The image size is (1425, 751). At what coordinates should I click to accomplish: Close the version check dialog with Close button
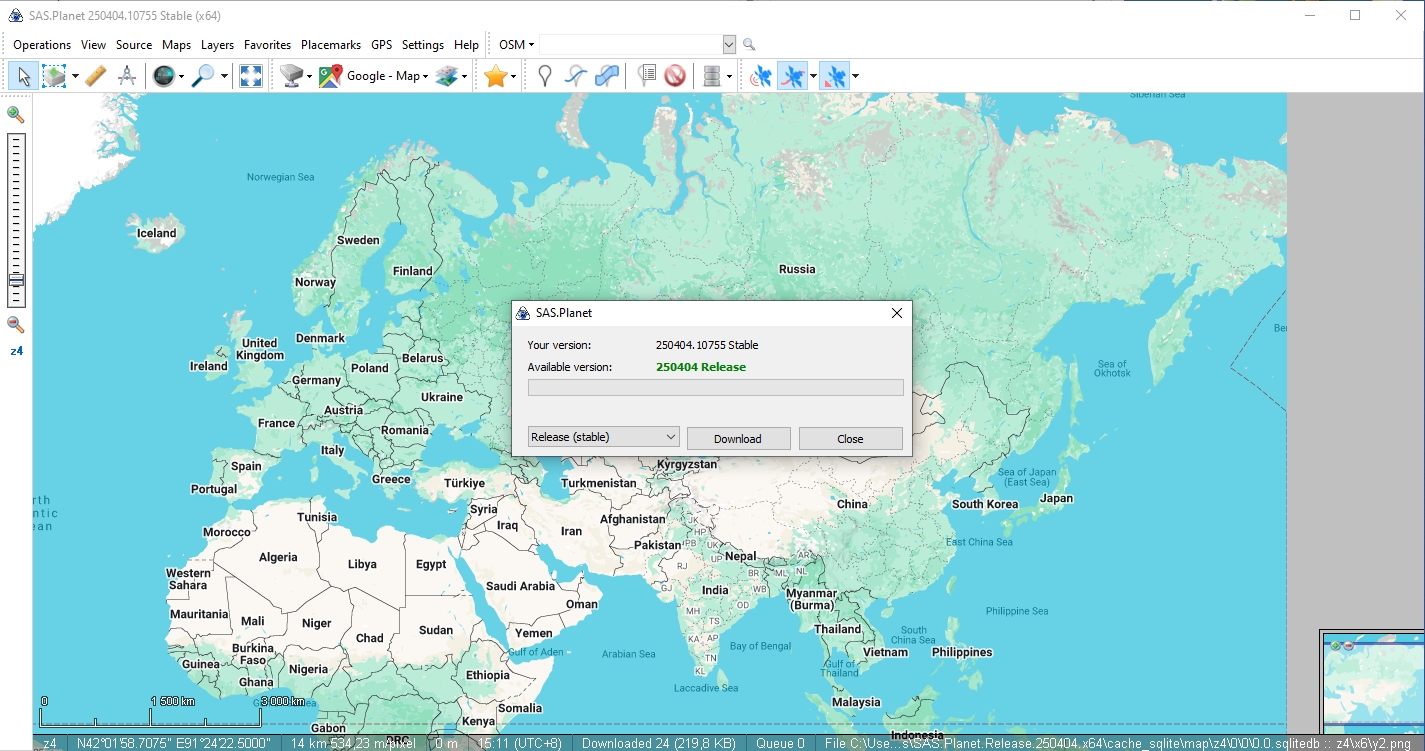850,438
